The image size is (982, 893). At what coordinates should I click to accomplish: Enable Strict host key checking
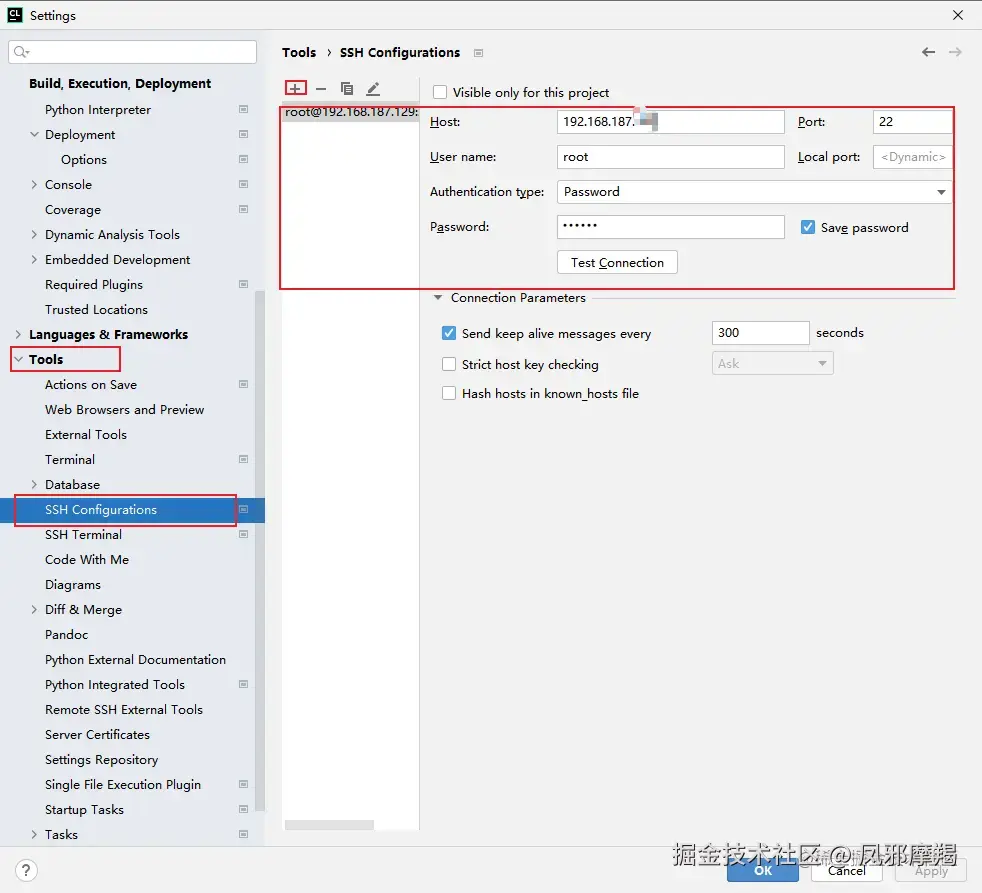449,364
